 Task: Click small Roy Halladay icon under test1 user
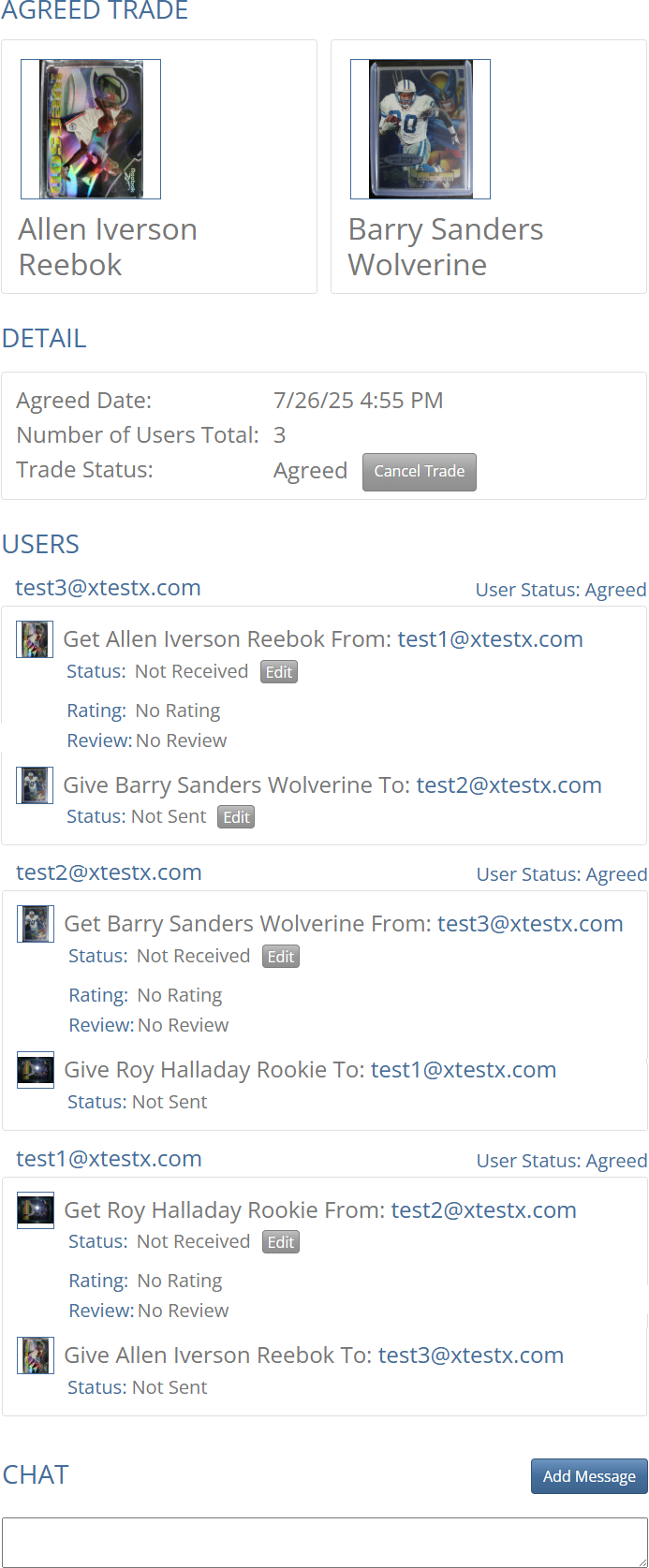click(x=36, y=1210)
